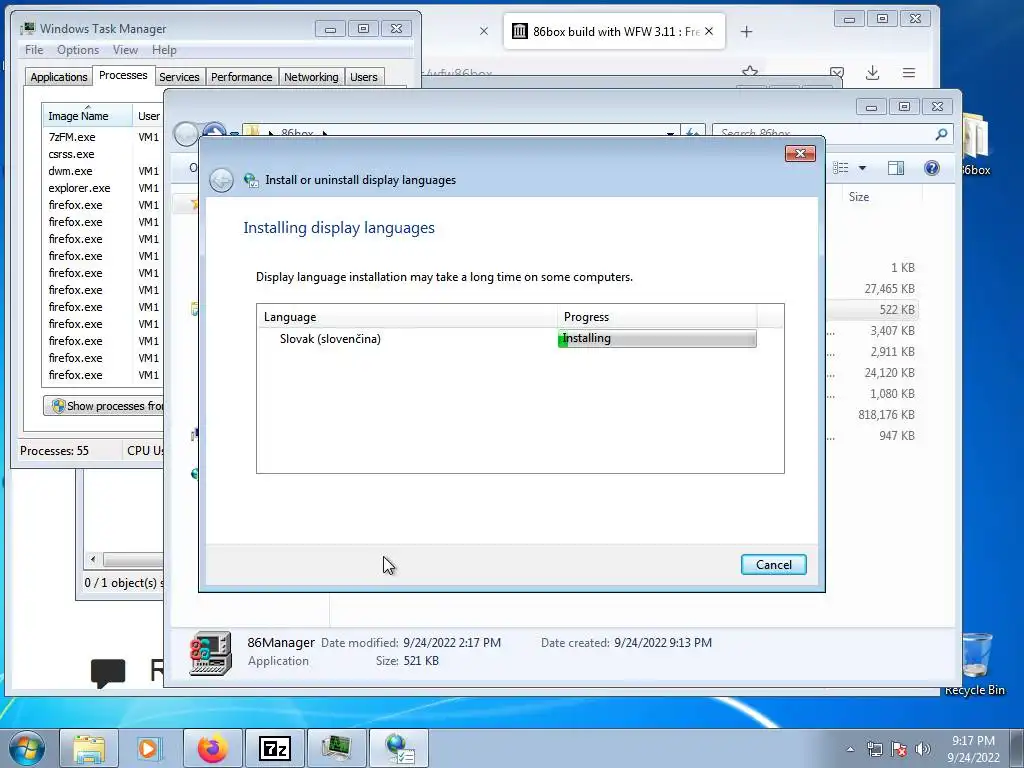Click left arrow of horizontal scrollbar

pos(93,560)
